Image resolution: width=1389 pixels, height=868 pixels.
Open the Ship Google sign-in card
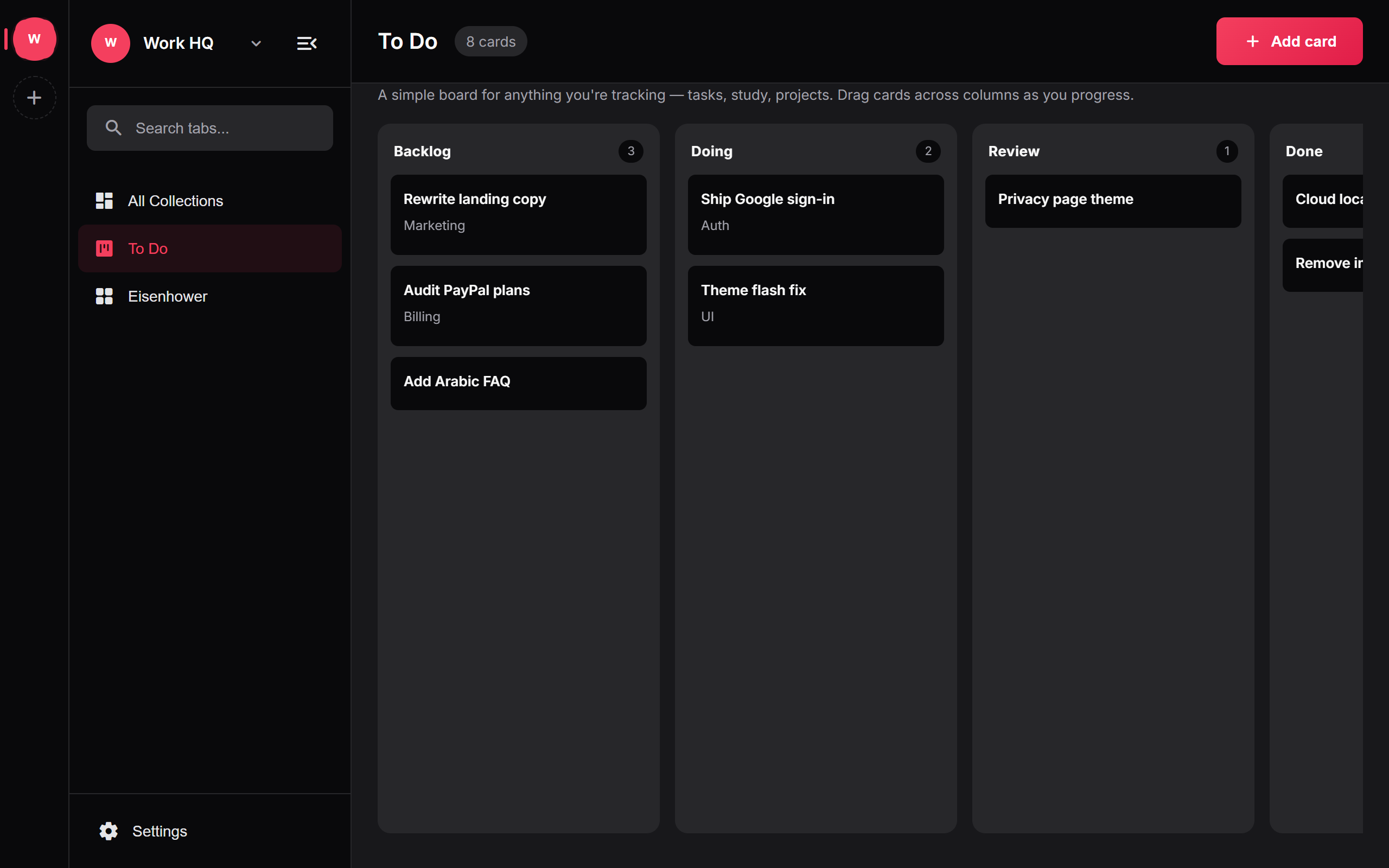coord(816,215)
